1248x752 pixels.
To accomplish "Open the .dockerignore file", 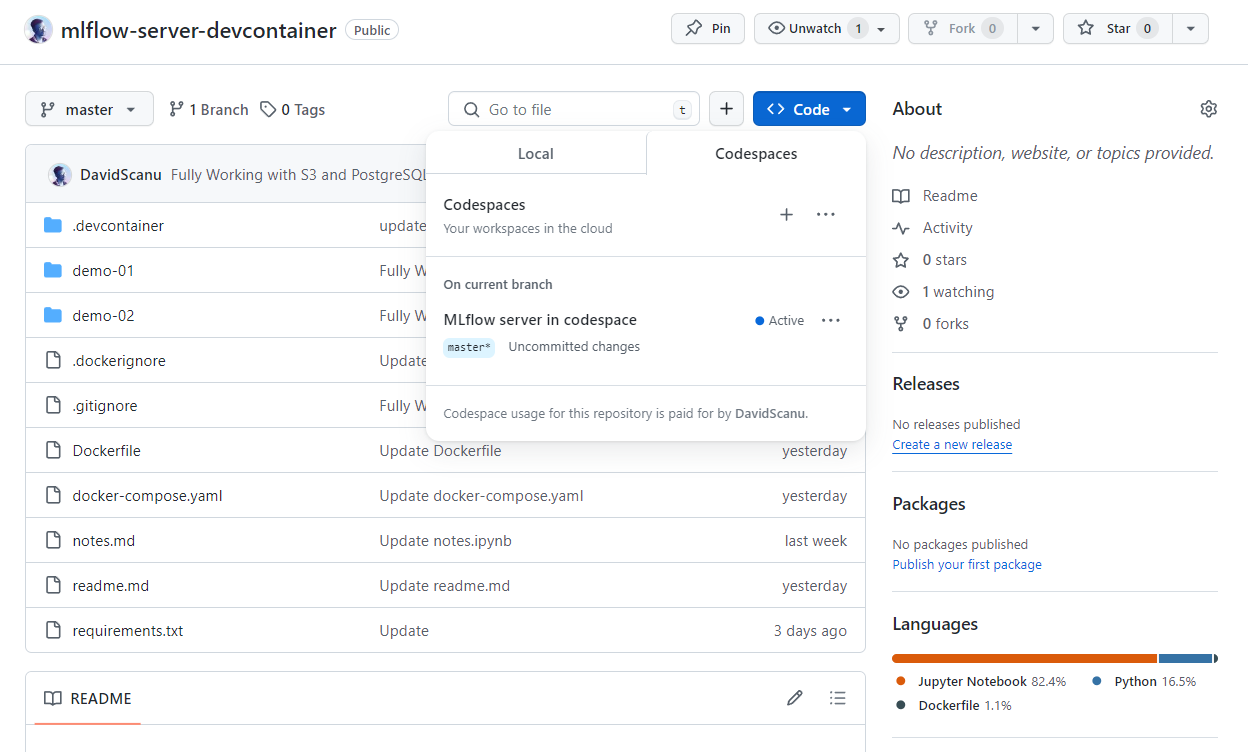I will pos(119,360).
